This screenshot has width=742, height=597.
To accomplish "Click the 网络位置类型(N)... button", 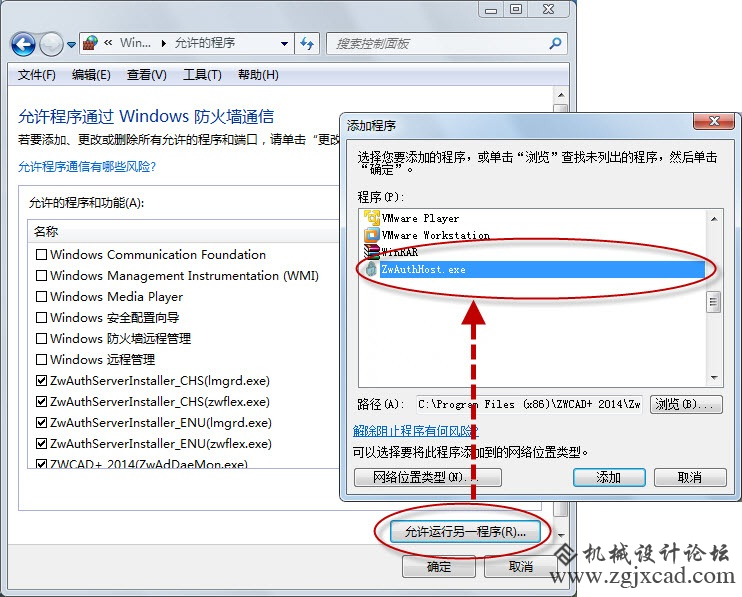I will click(428, 477).
